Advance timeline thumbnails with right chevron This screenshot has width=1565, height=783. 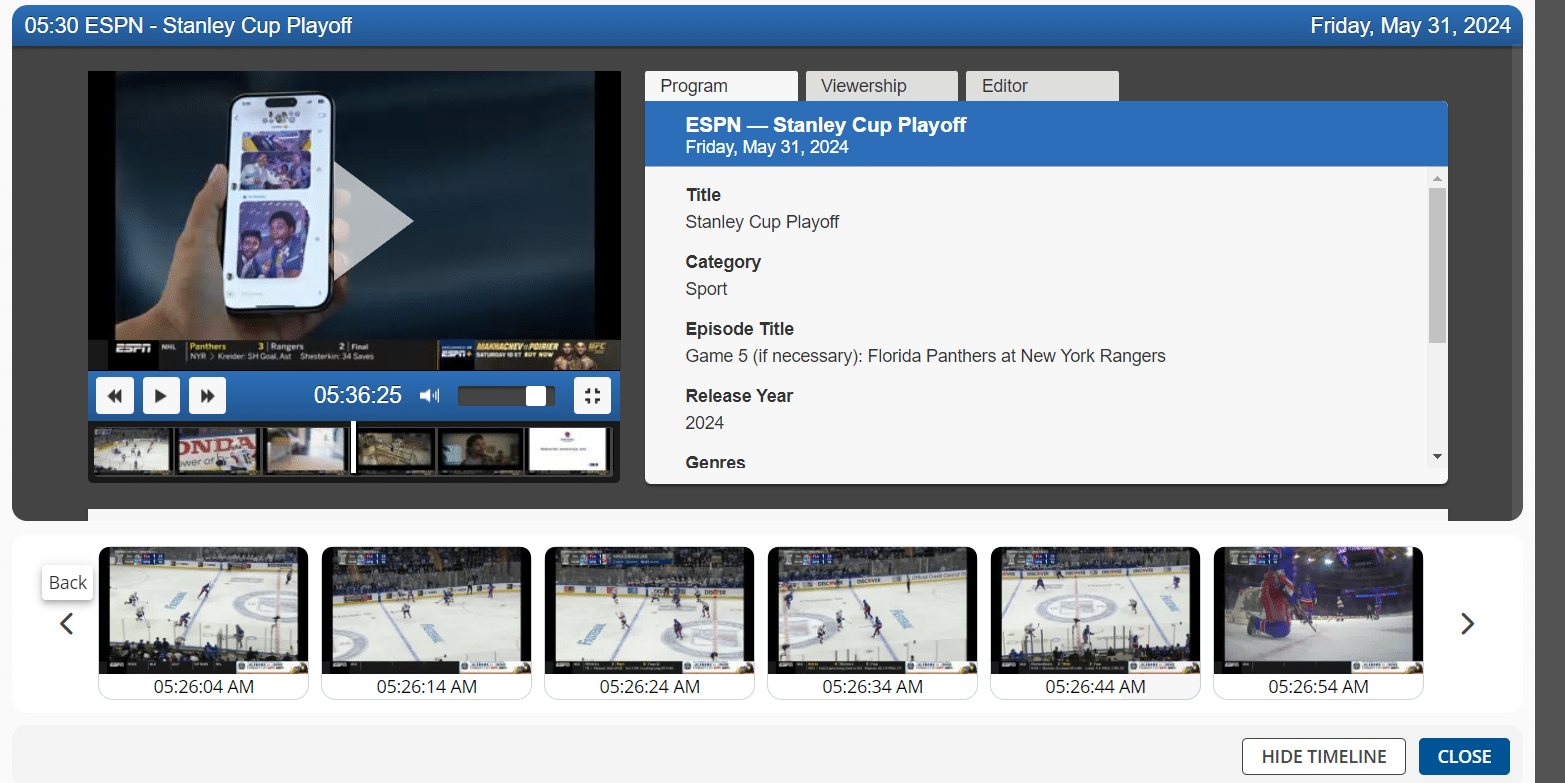pos(1467,624)
